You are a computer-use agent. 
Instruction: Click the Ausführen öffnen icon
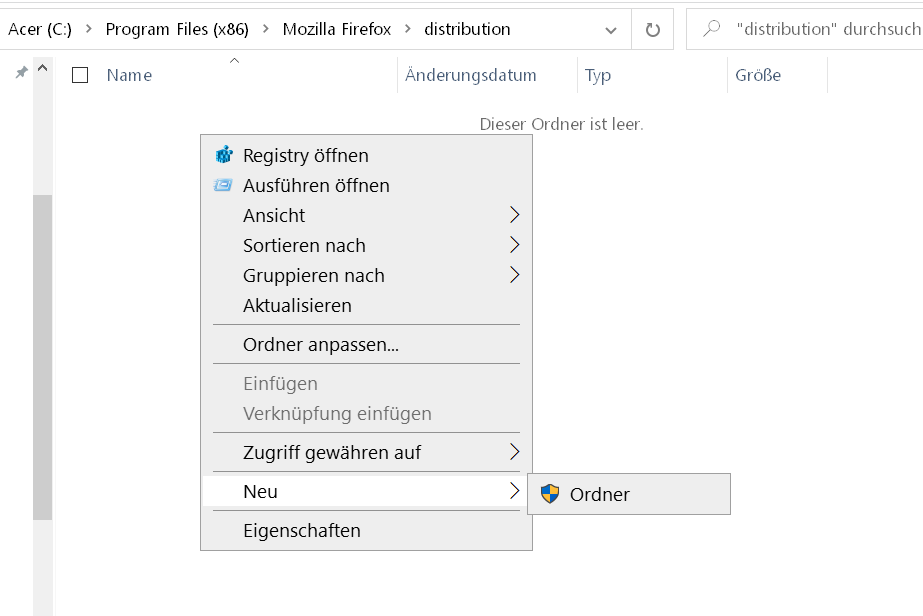[x=223, y=185]
